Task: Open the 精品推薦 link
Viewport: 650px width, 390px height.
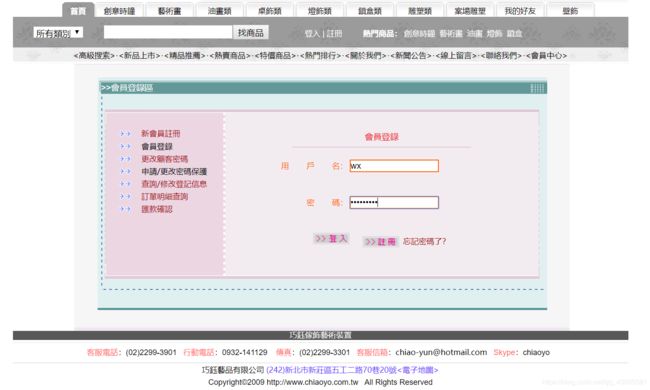Action: point(184,56)
